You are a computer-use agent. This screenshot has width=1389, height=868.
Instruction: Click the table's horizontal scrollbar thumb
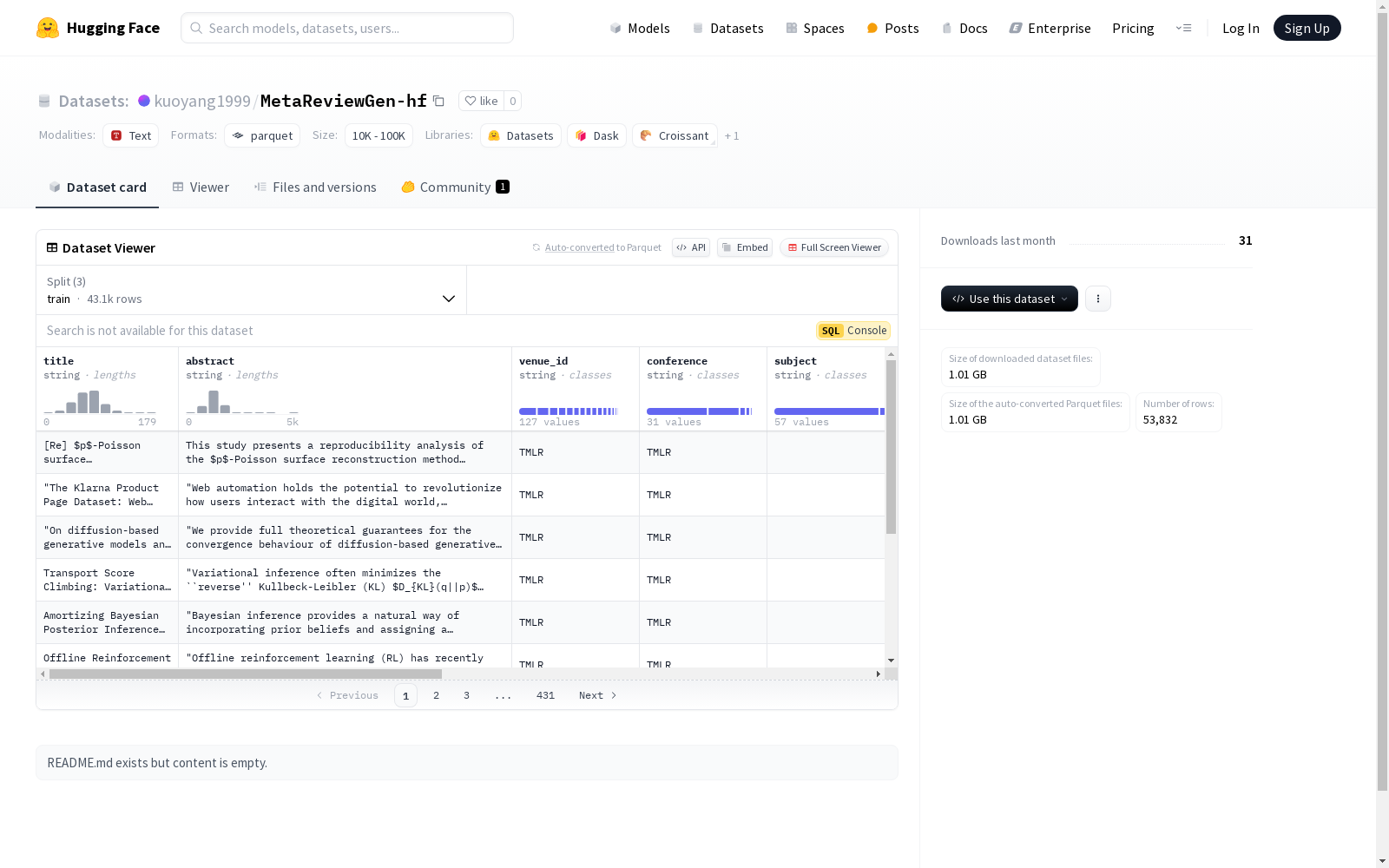(246, 674)
